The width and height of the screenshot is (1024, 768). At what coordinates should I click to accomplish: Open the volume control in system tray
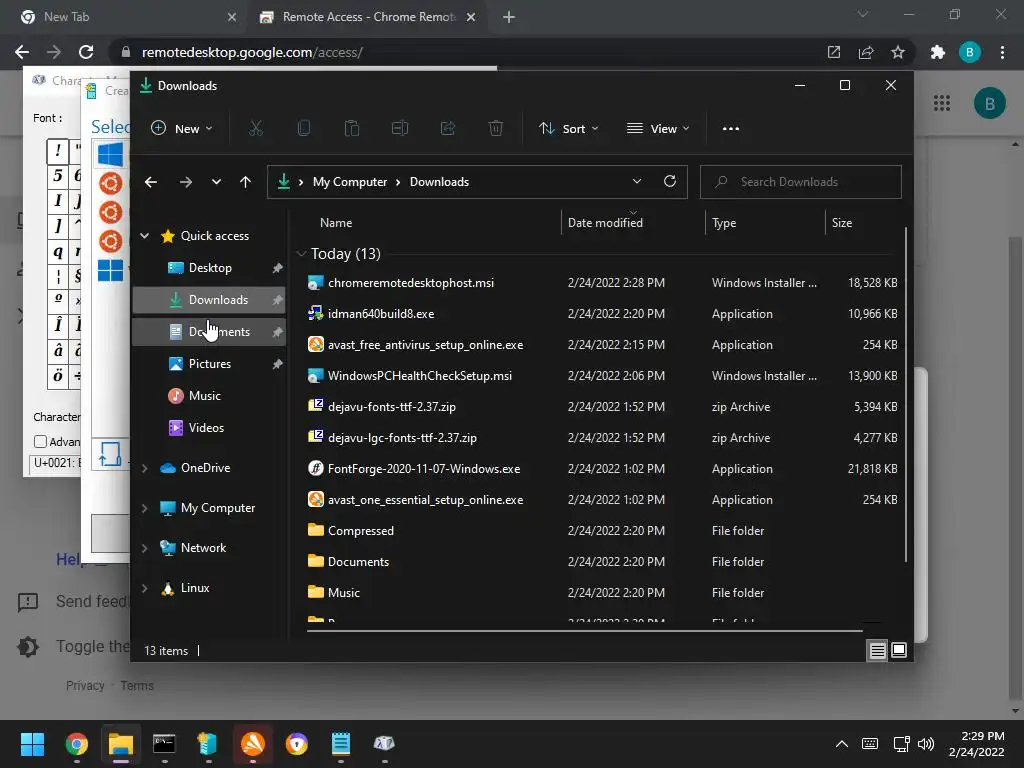pyautogui.click(x=926, y=744)
